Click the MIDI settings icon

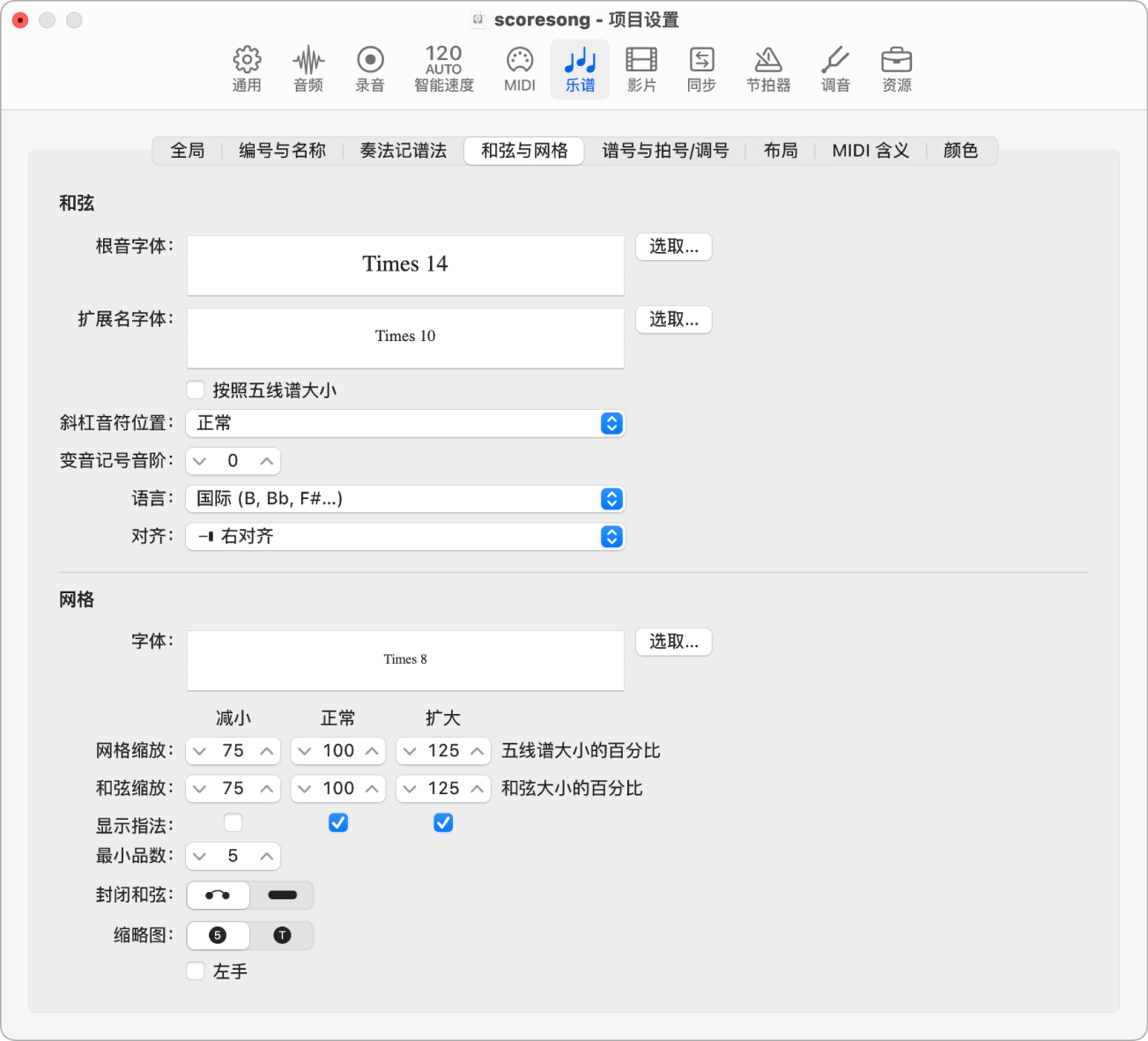(519, 69)
